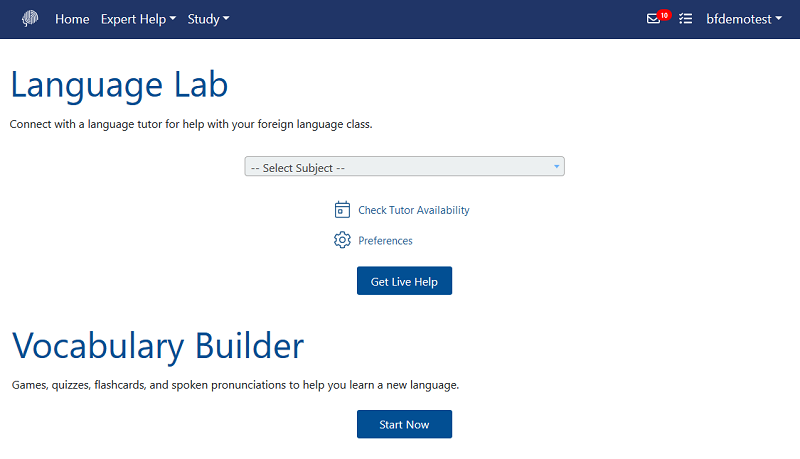
Task: Go to Home in the navigation bar
Action: pyautogui.click(x=72, y=19)
